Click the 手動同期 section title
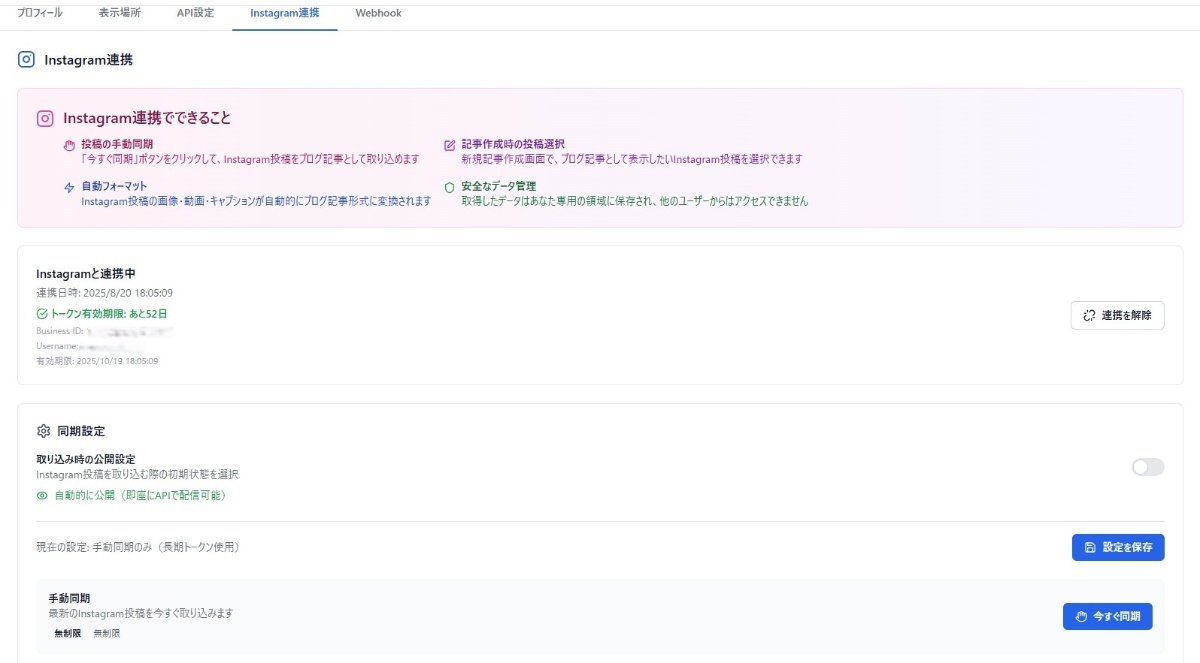Viewport: 1200px width, 663px height. click(69, 597)
